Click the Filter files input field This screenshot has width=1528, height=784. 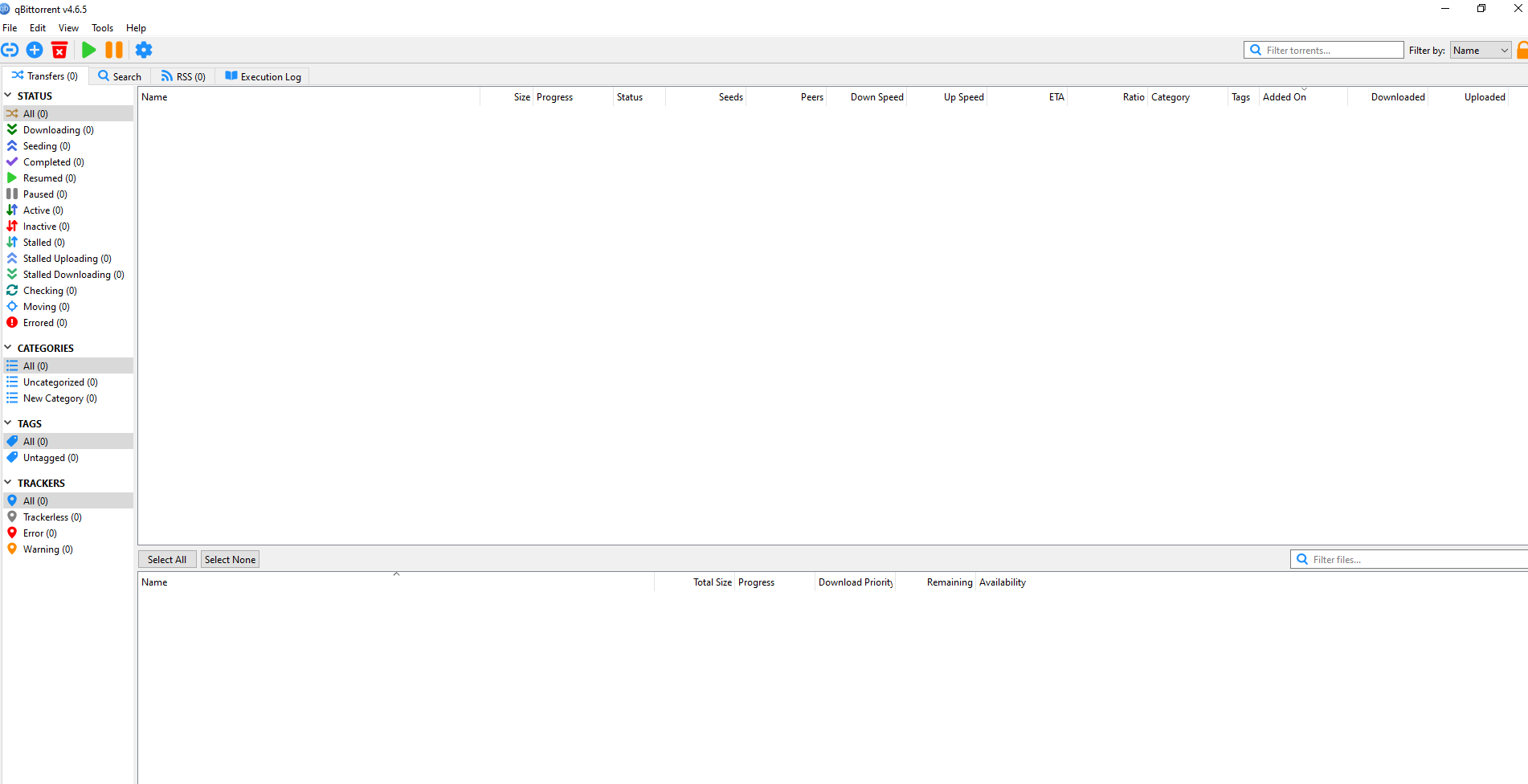point(1410,559)
